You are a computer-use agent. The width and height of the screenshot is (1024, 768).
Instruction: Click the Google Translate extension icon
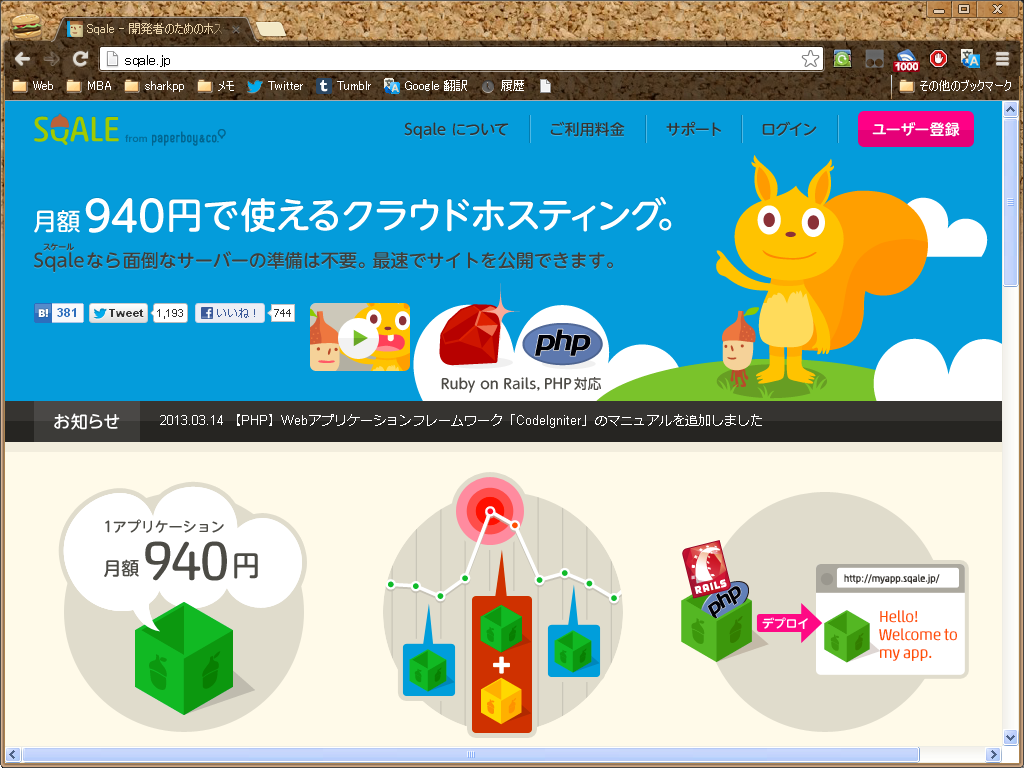point(970,59)
